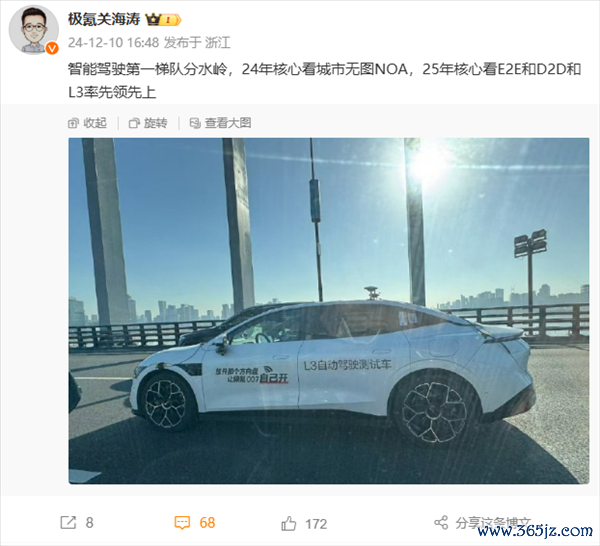
Task: Click the comment count 68
Action: pyautogui.click(x=207, y=523)
